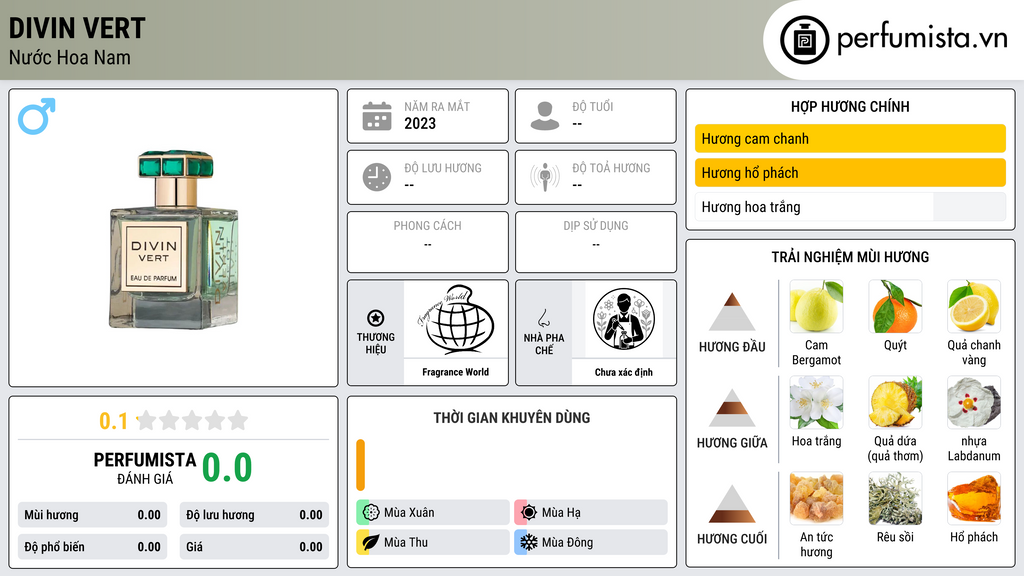Click the nose icon above Nhà pha chế
Image resolution: width=1024 pixels, height=576 pixels.
pos(543,318)
